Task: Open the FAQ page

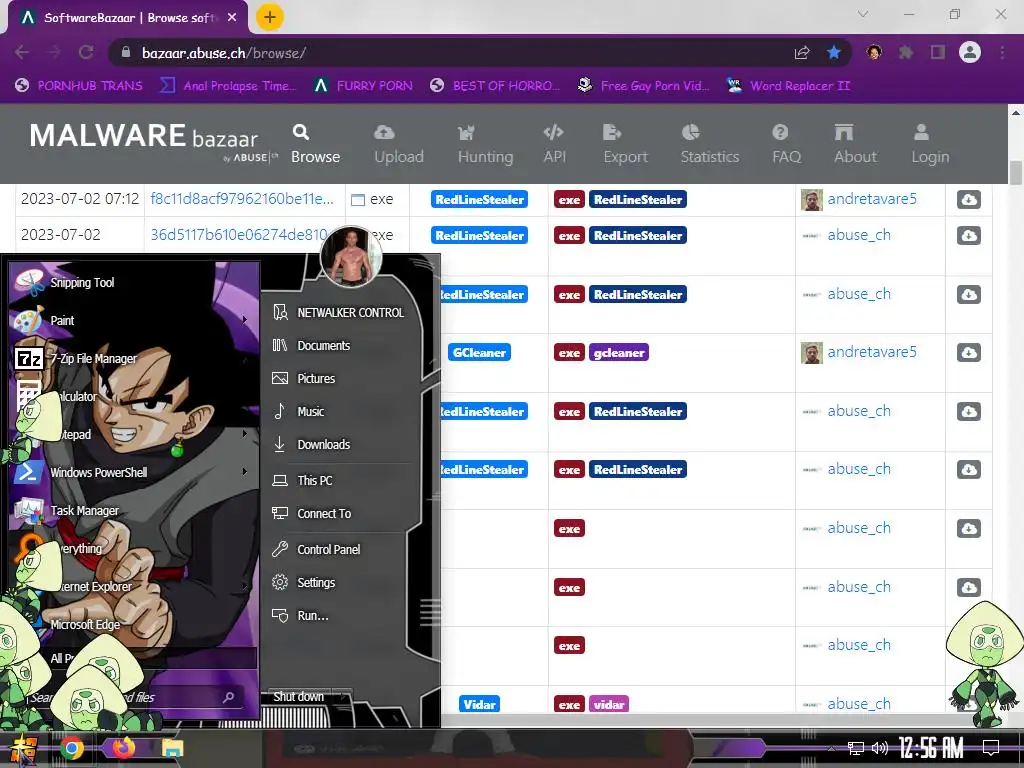Action: click(x=786, y=144)
